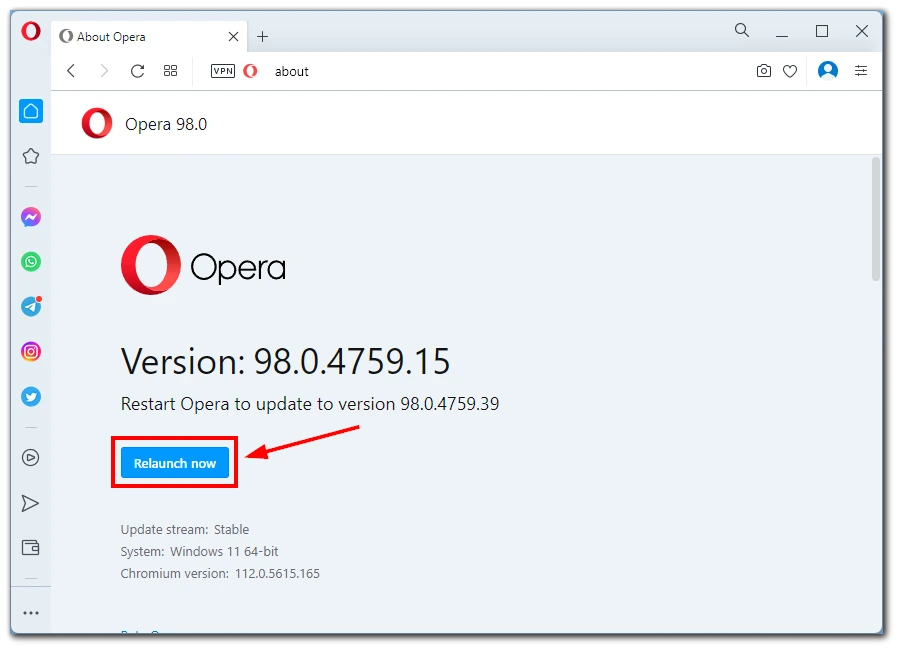Select the About Opera tab
The height and width of the screenshot is (652, 901).
[149, 37]
